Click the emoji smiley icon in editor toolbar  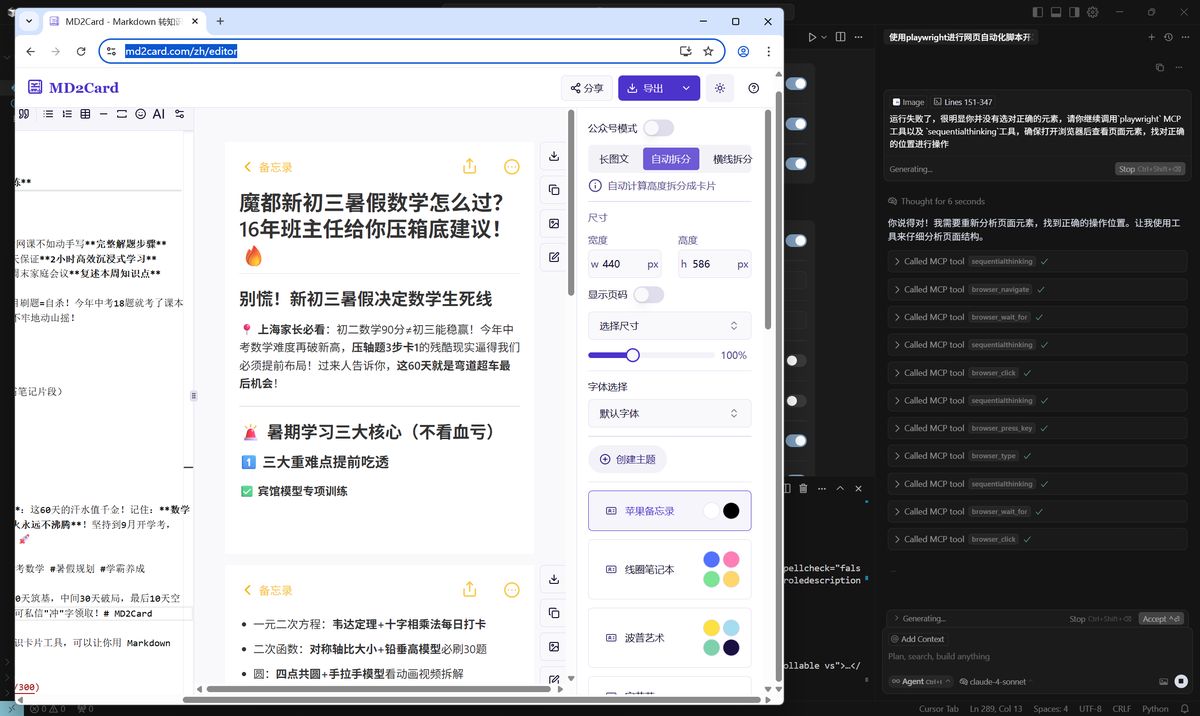point(141,114)
